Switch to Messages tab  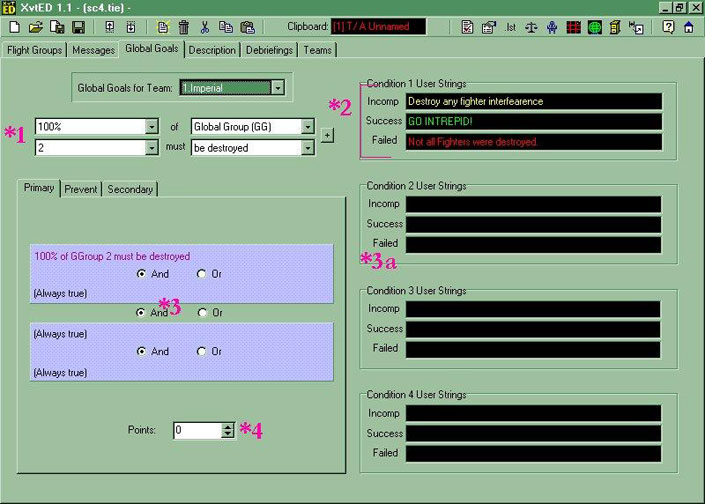pos(94,50)
